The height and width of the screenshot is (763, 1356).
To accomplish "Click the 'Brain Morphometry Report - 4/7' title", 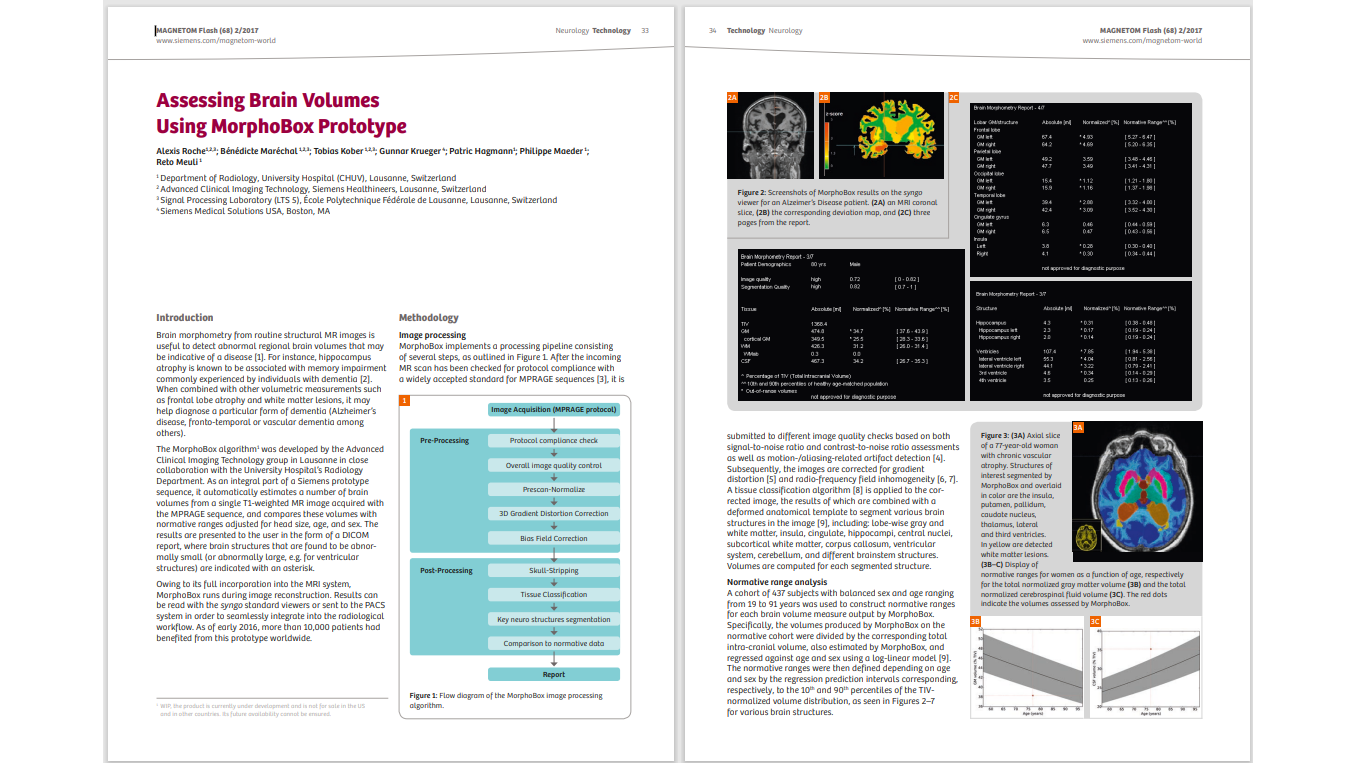I will [1008, 106].
